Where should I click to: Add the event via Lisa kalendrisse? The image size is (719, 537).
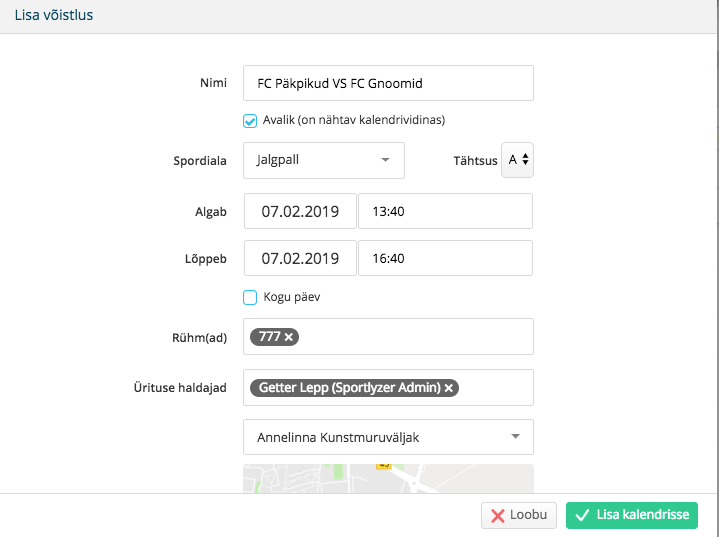(632, 515)
